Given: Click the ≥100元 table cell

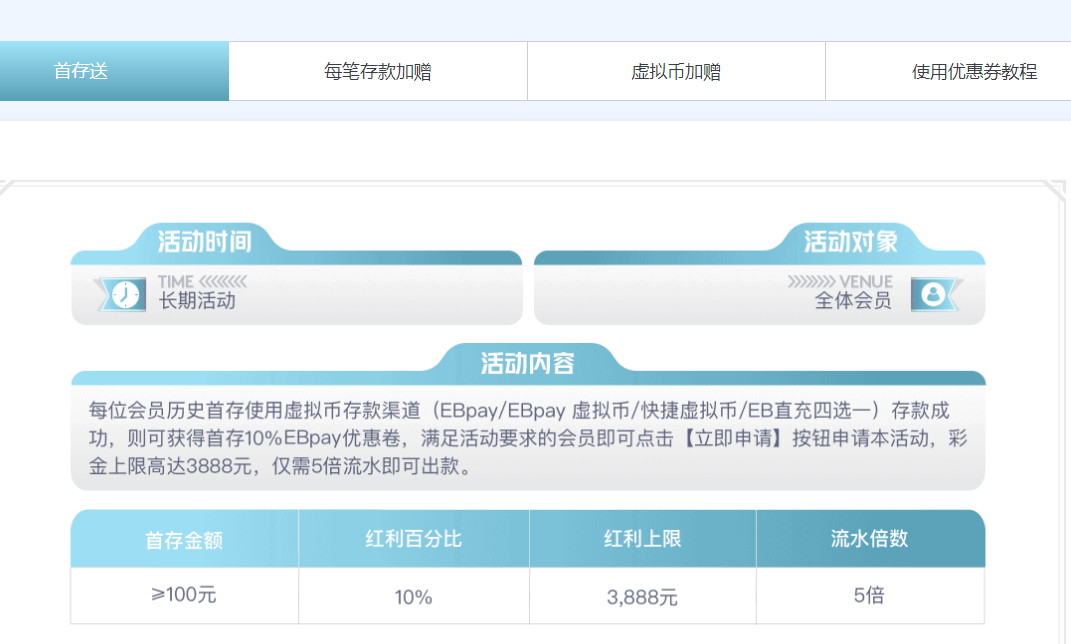Looking at the screenshot, I should [184, 595].
